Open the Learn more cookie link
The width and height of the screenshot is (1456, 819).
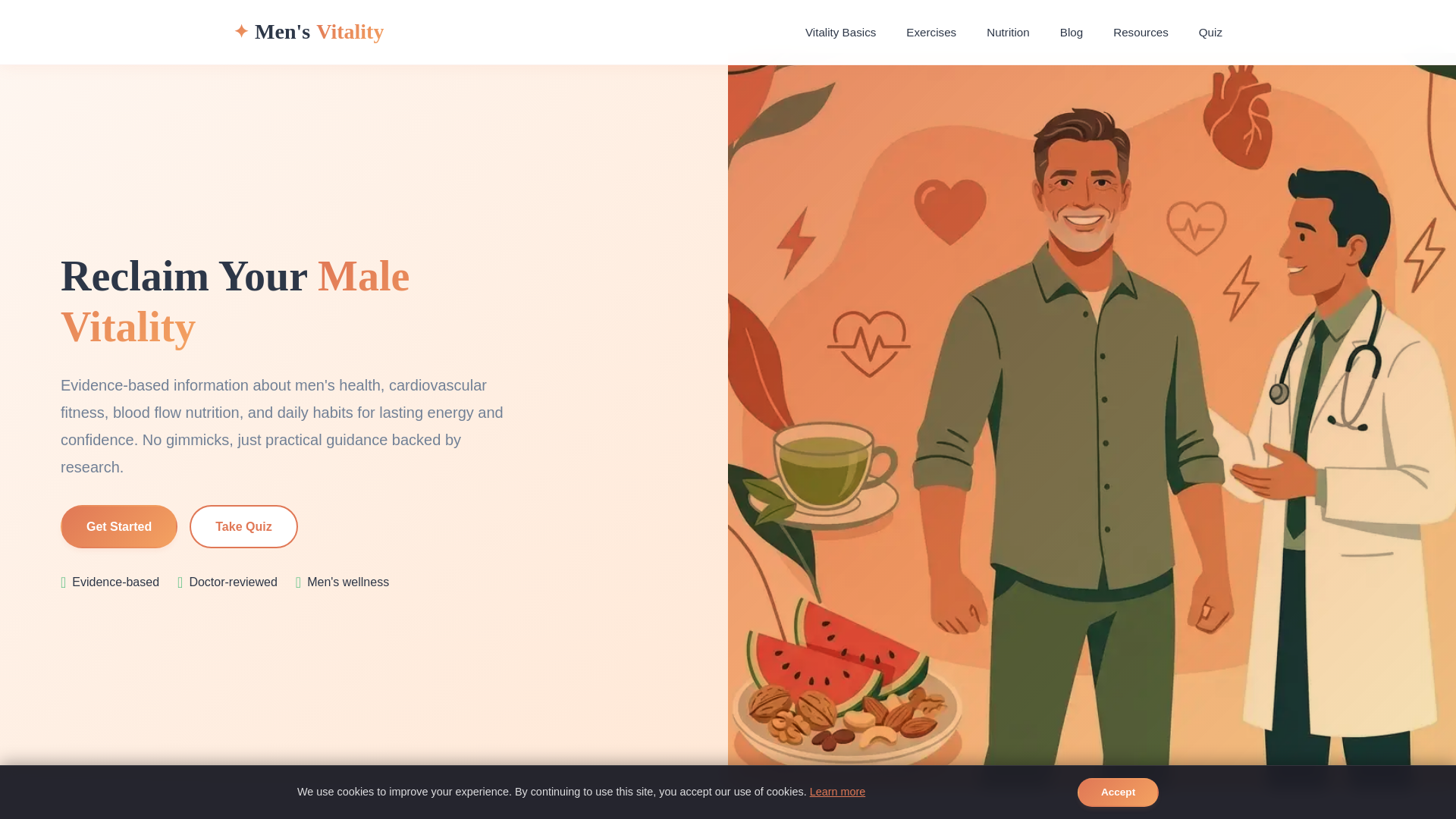(837, 792)
